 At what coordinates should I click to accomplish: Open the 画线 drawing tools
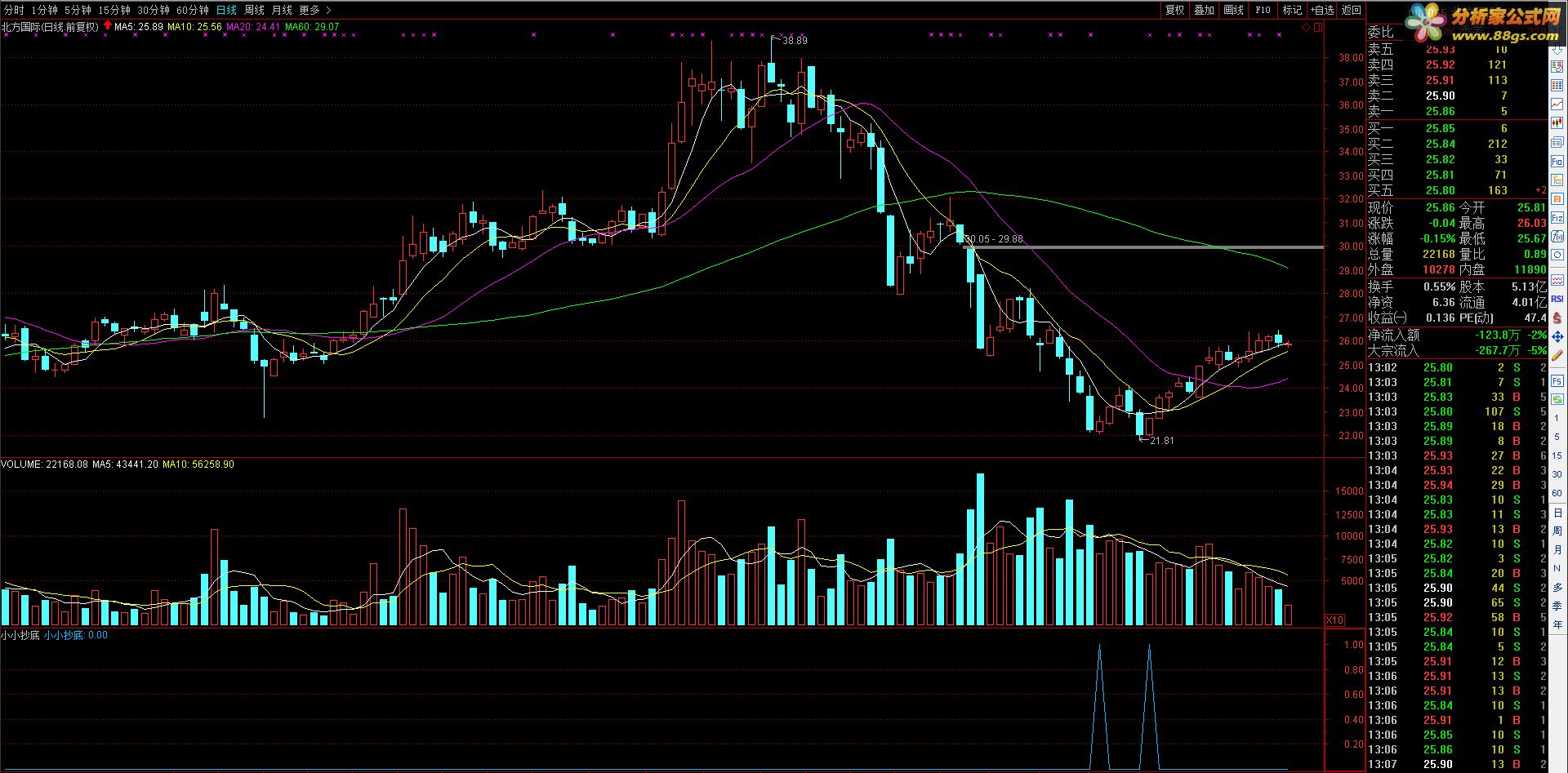pos(1233,10)
